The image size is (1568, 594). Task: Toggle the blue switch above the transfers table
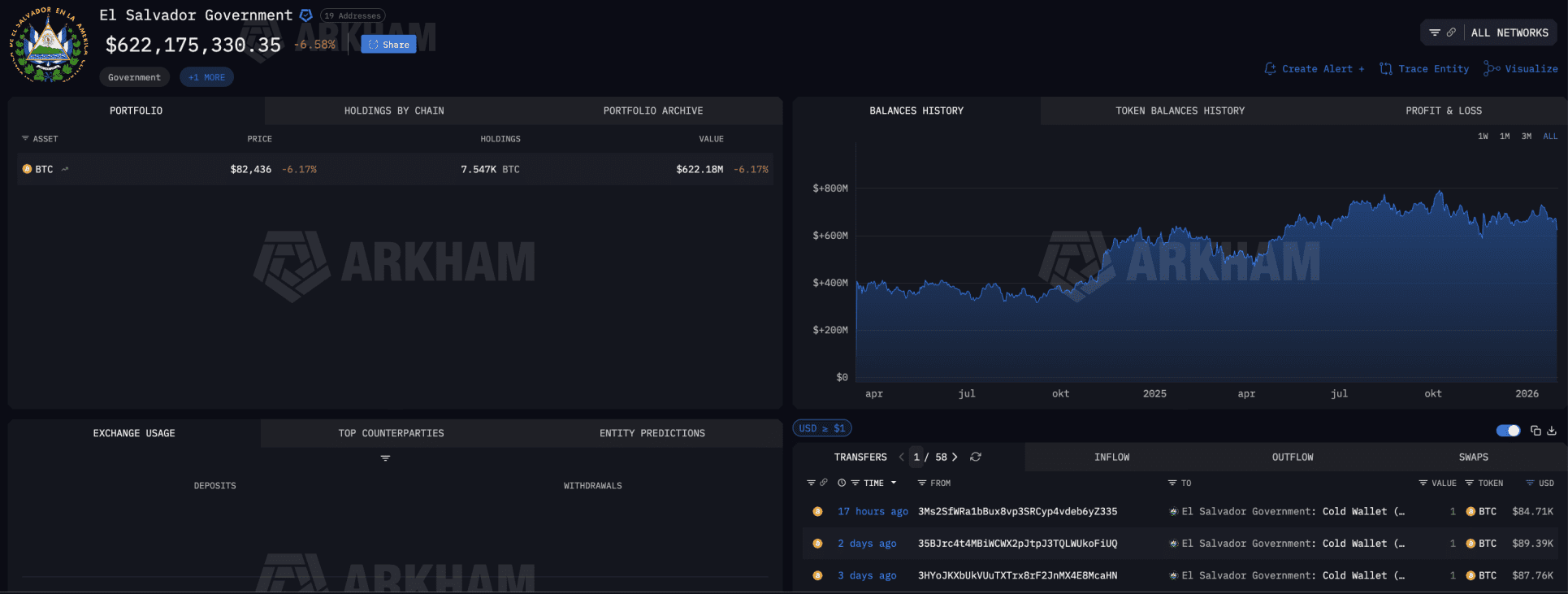tap(1508, 431)
